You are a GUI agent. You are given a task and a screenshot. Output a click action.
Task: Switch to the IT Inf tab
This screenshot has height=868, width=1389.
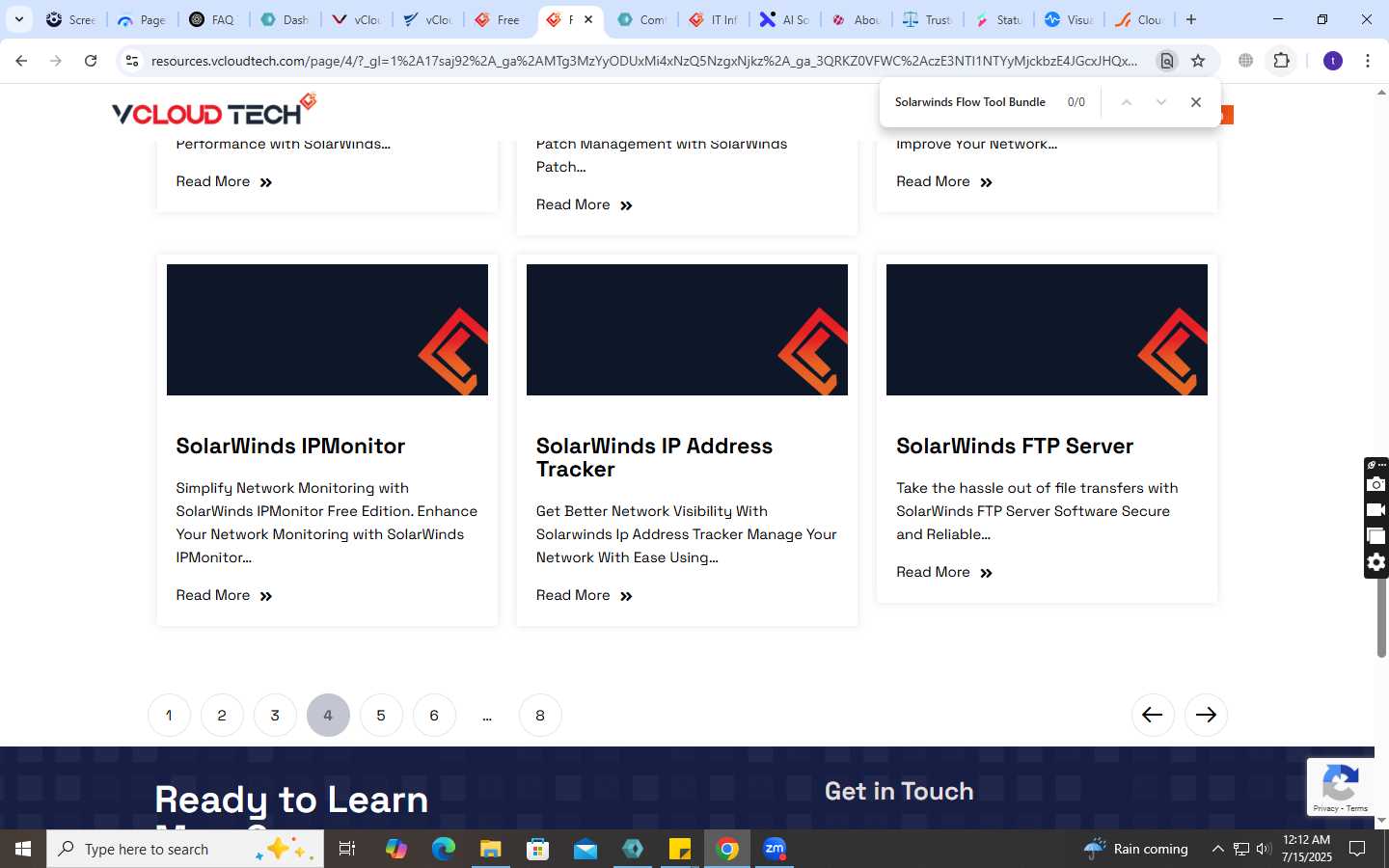tap(713, 19)
